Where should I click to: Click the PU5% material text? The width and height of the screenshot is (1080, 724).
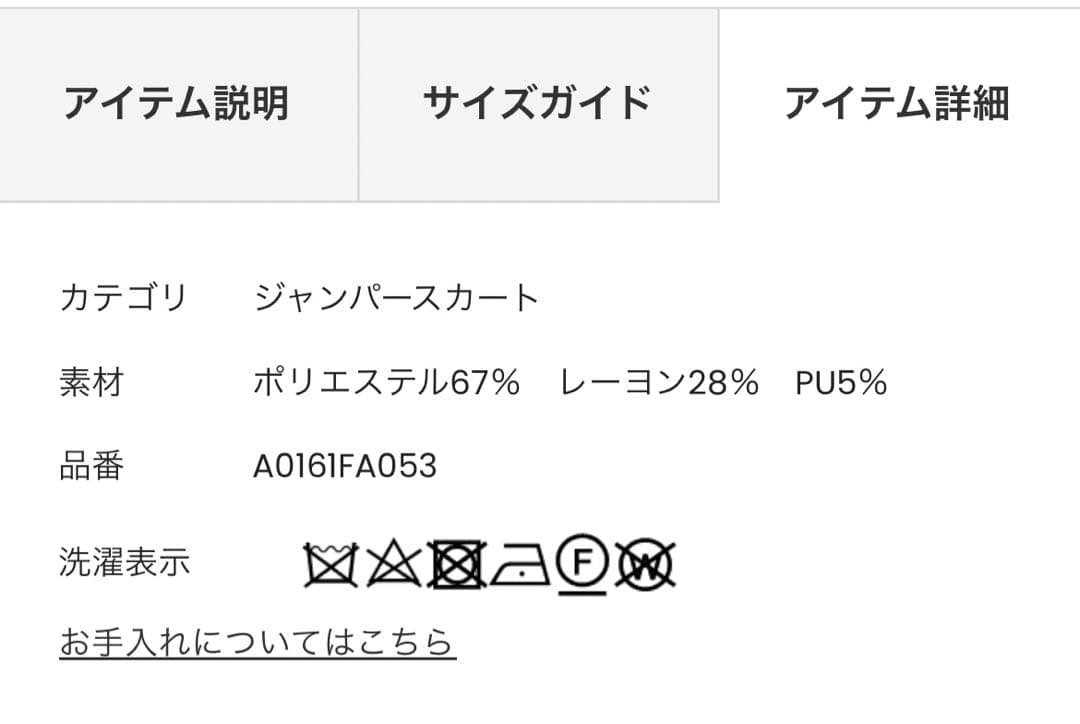[843, 380]
